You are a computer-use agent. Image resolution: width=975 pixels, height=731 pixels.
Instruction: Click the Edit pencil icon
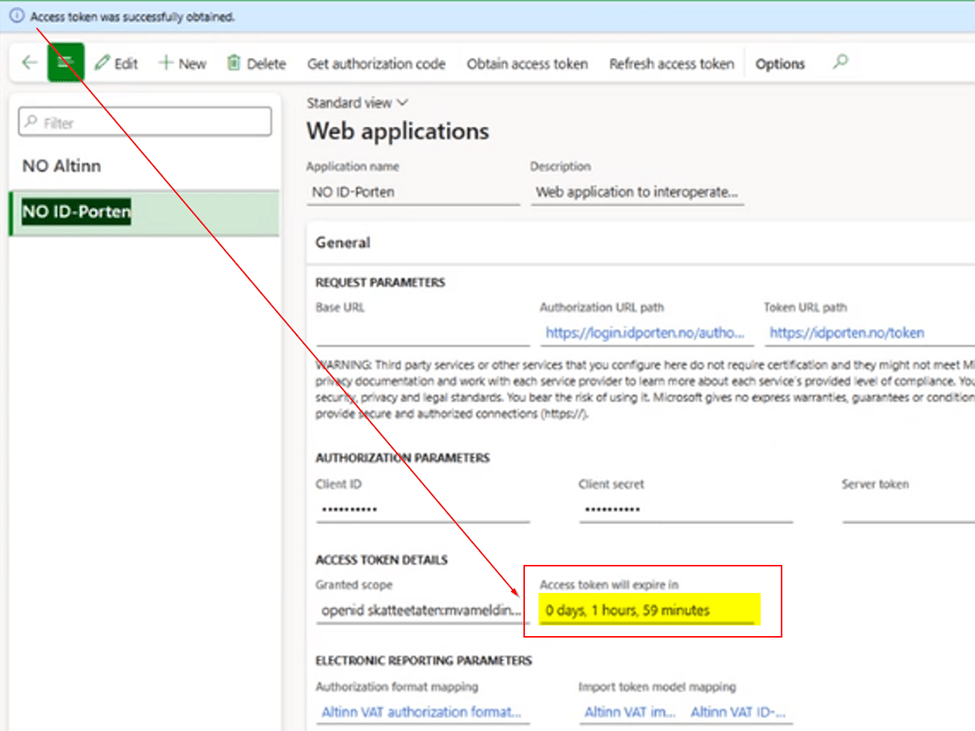(x=102, y=63)
